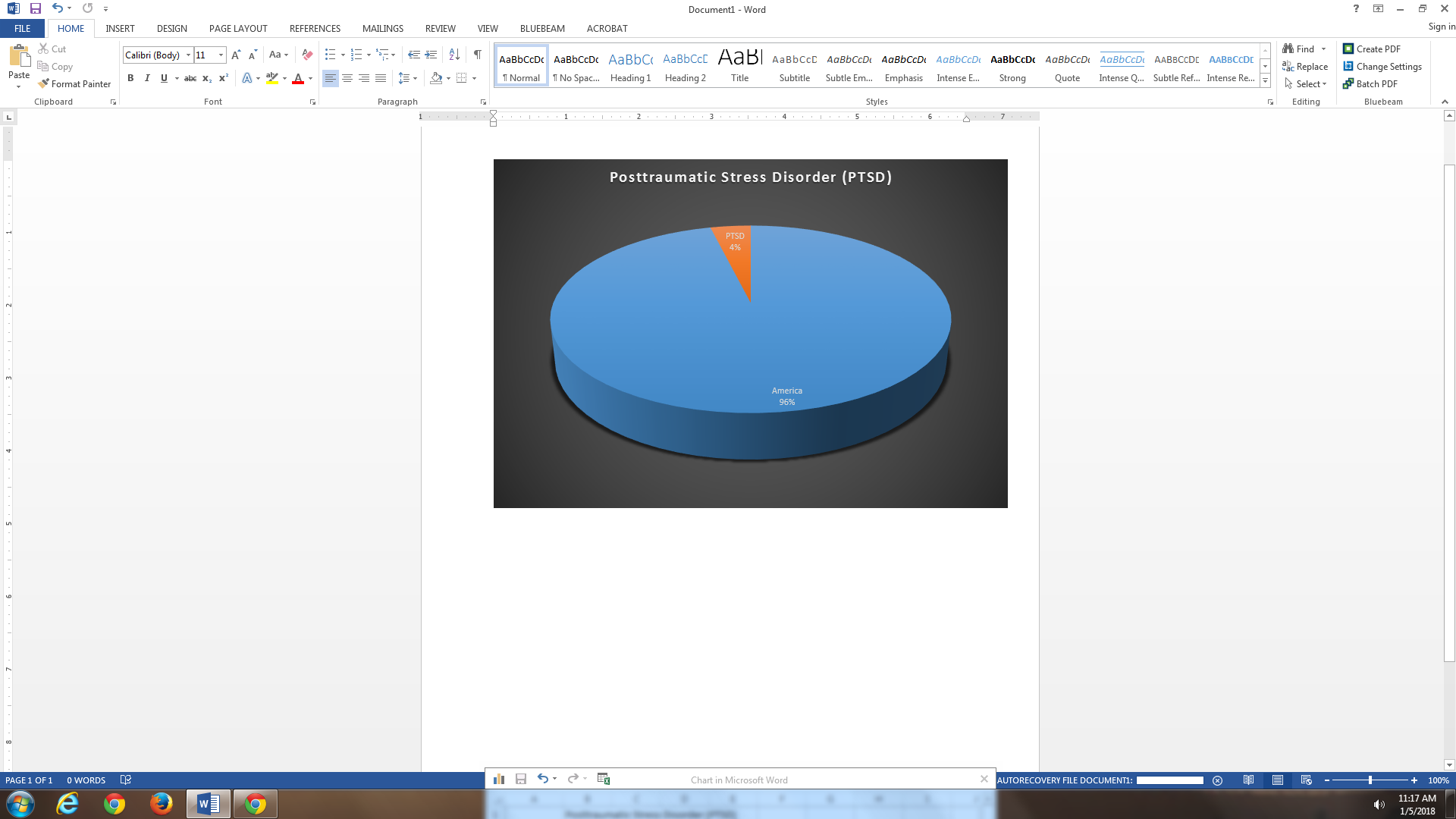Image resolution: width=1456 pixels, height=819 pixels.
Task: Click the Clear Formatting eraser icon
Action: click(307, 55)
